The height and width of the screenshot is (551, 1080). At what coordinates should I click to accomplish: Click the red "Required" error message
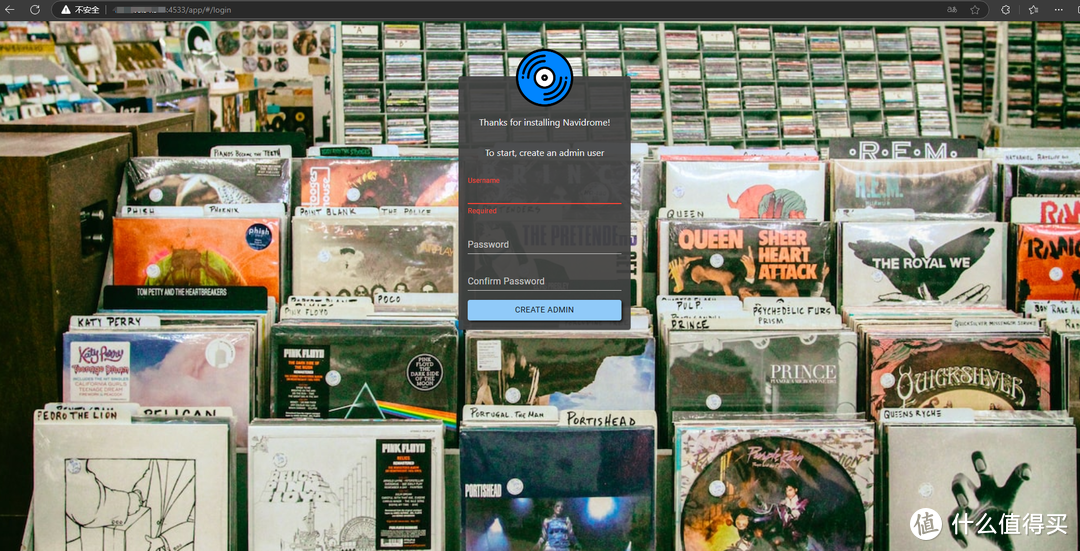482,211
